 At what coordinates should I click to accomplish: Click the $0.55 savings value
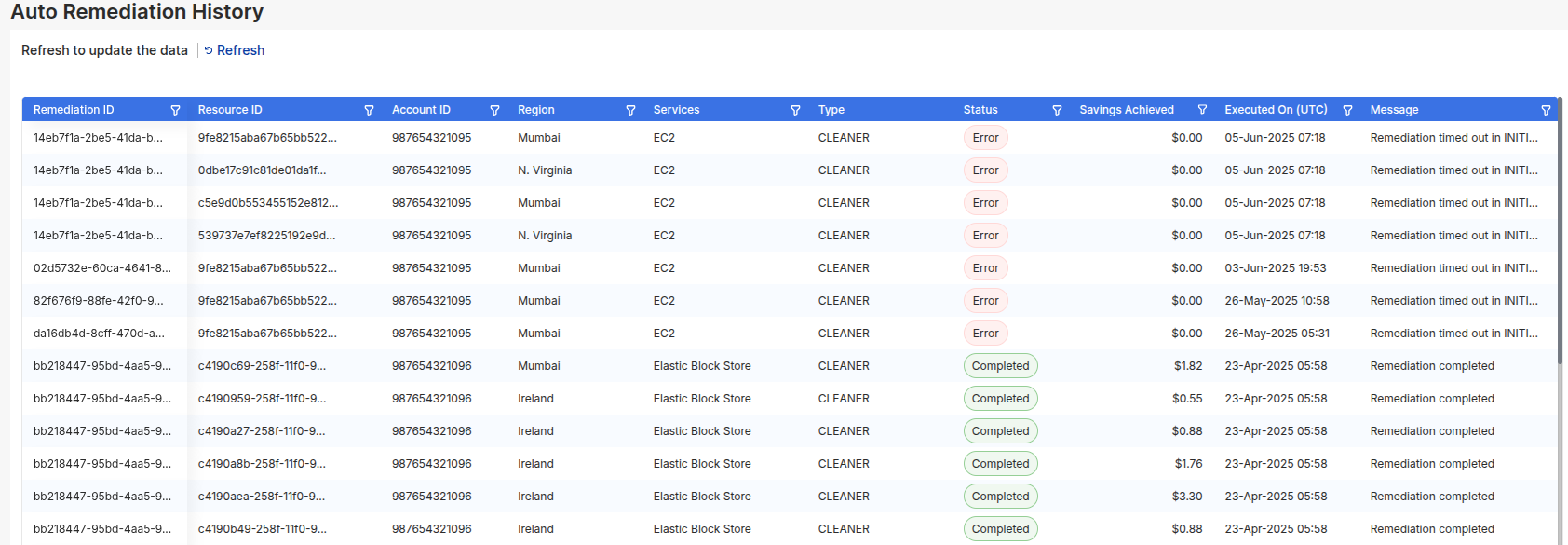click(x=1187, y=399)
